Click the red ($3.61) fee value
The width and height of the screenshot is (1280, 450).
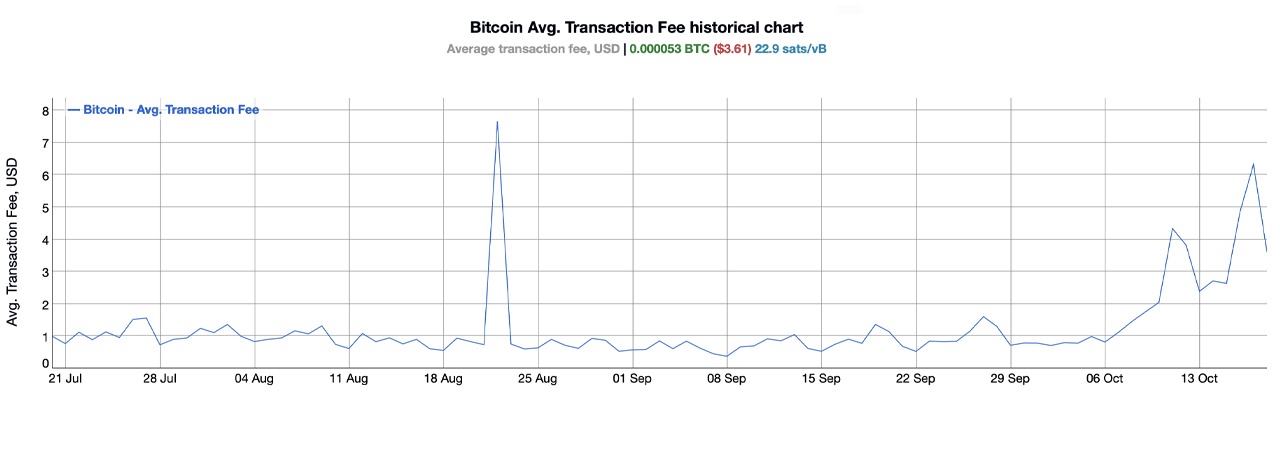click(x=731, y=48)
